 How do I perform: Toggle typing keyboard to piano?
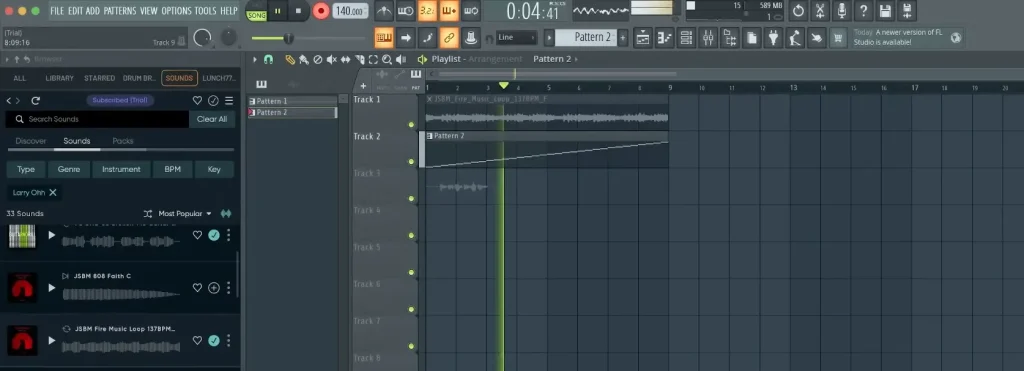pyautogui.click(x=384, y=38)
